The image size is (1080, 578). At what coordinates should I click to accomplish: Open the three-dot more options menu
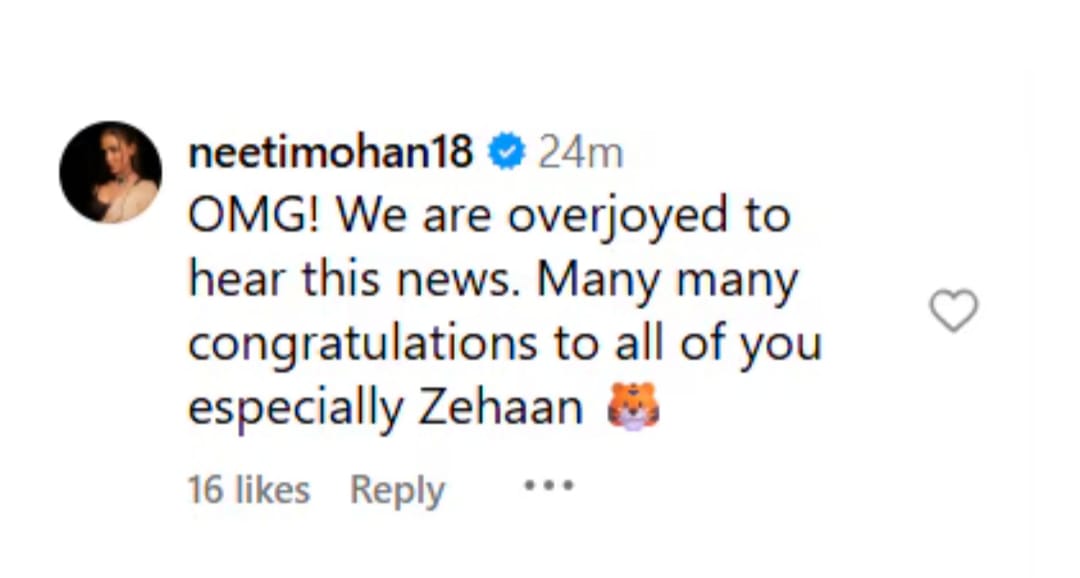tap(549, 487)
